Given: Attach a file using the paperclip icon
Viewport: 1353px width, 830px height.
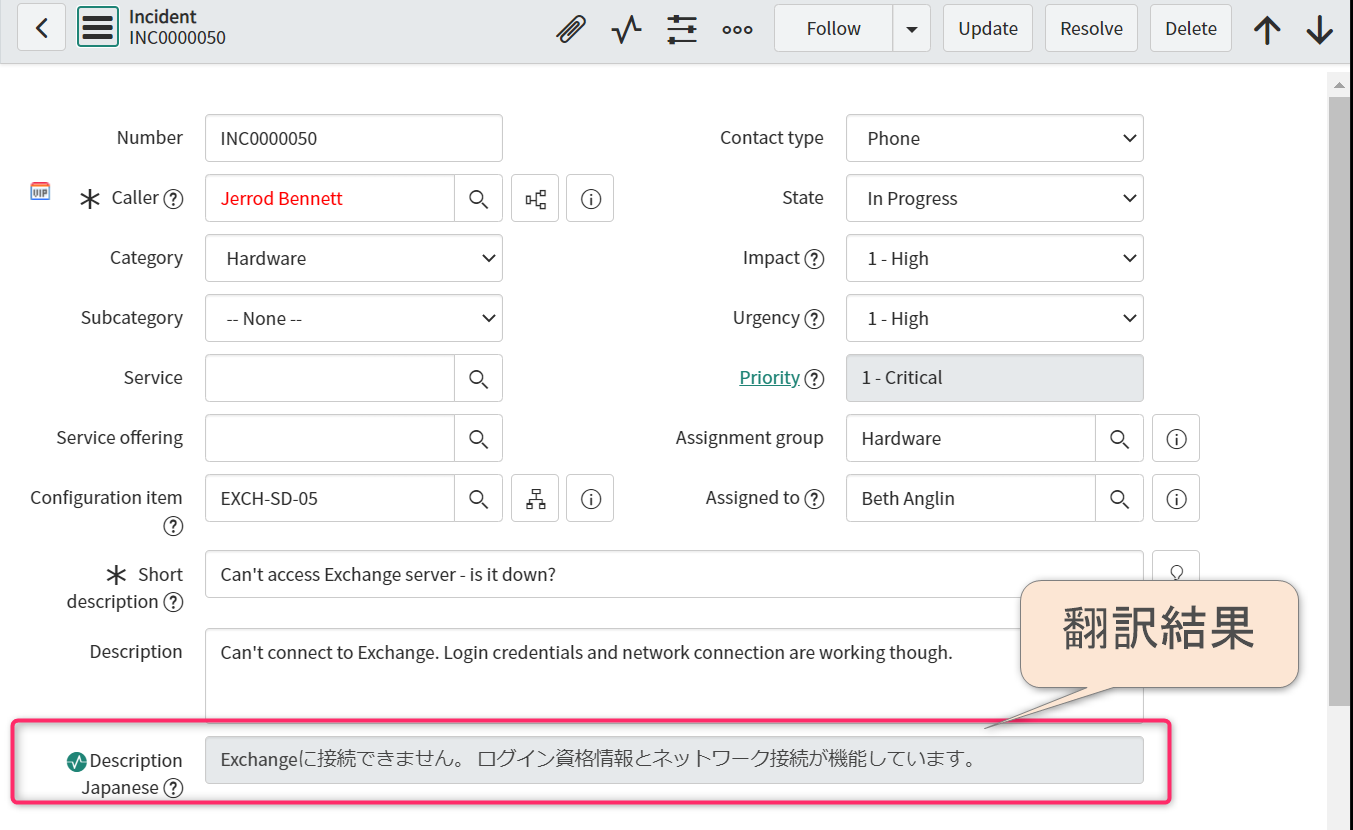Looking at the screenshot, I should point(570,28).
